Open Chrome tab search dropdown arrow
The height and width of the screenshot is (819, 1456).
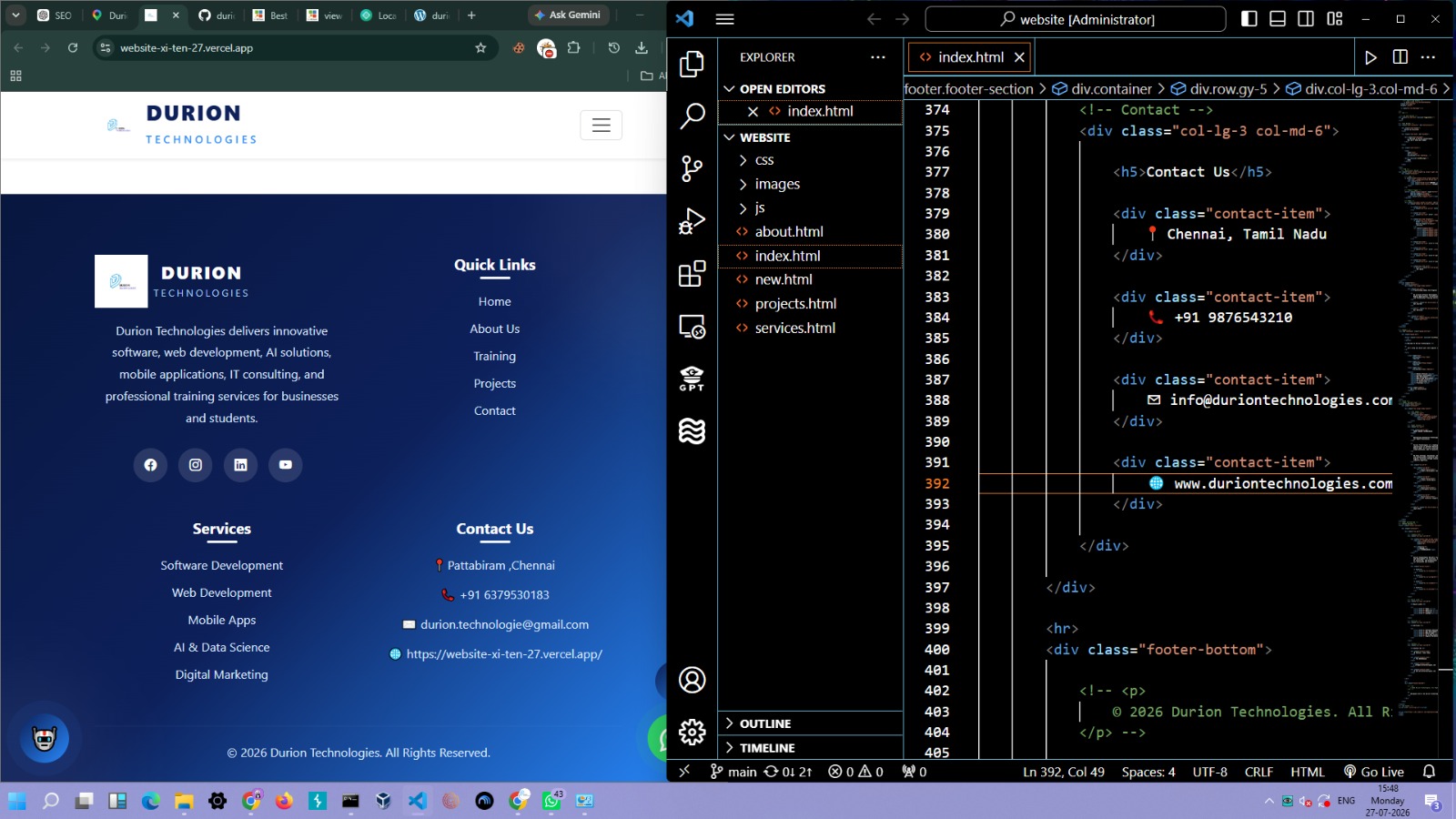click(x=15, y=15)
